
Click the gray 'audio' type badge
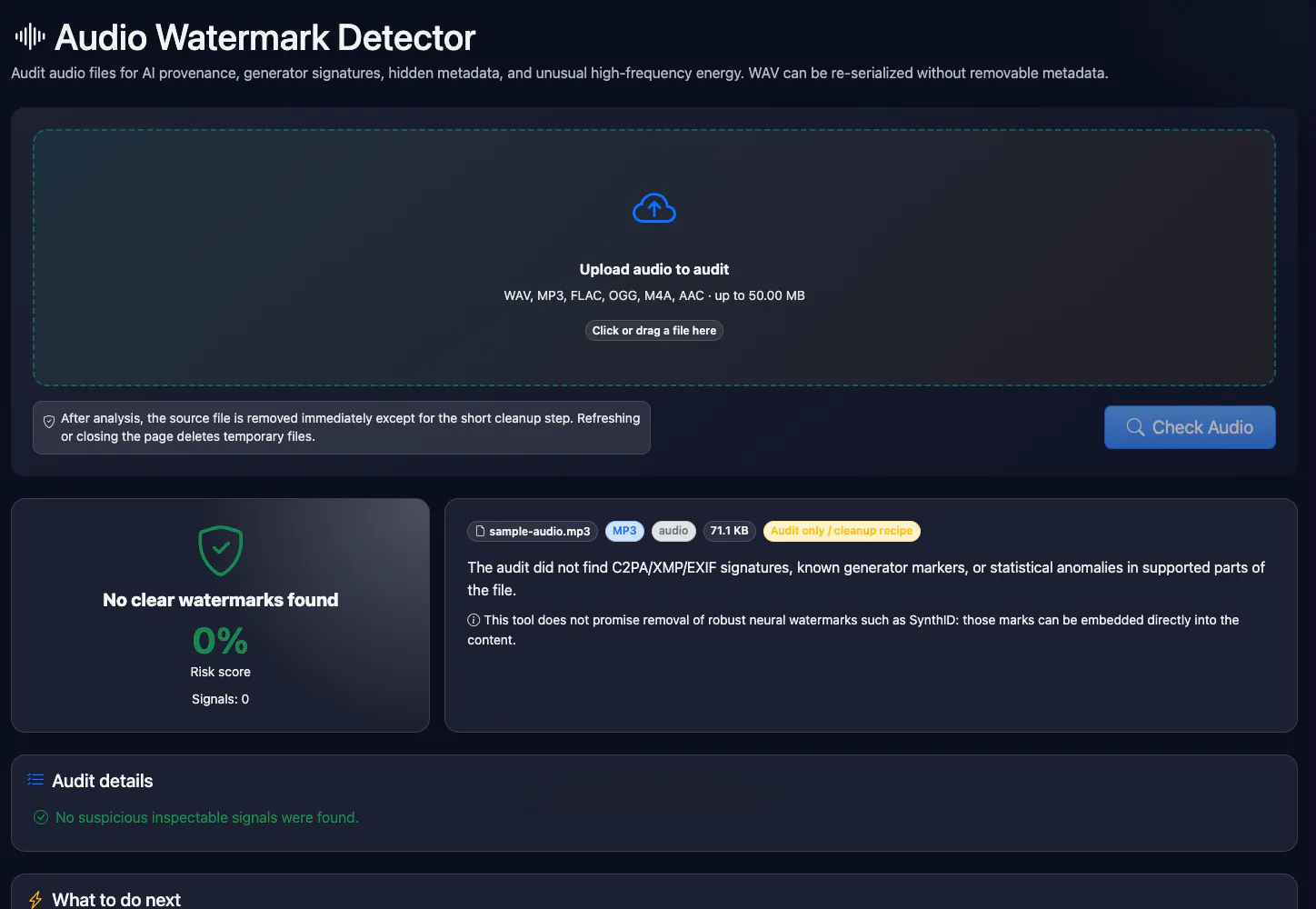[673, 531]
